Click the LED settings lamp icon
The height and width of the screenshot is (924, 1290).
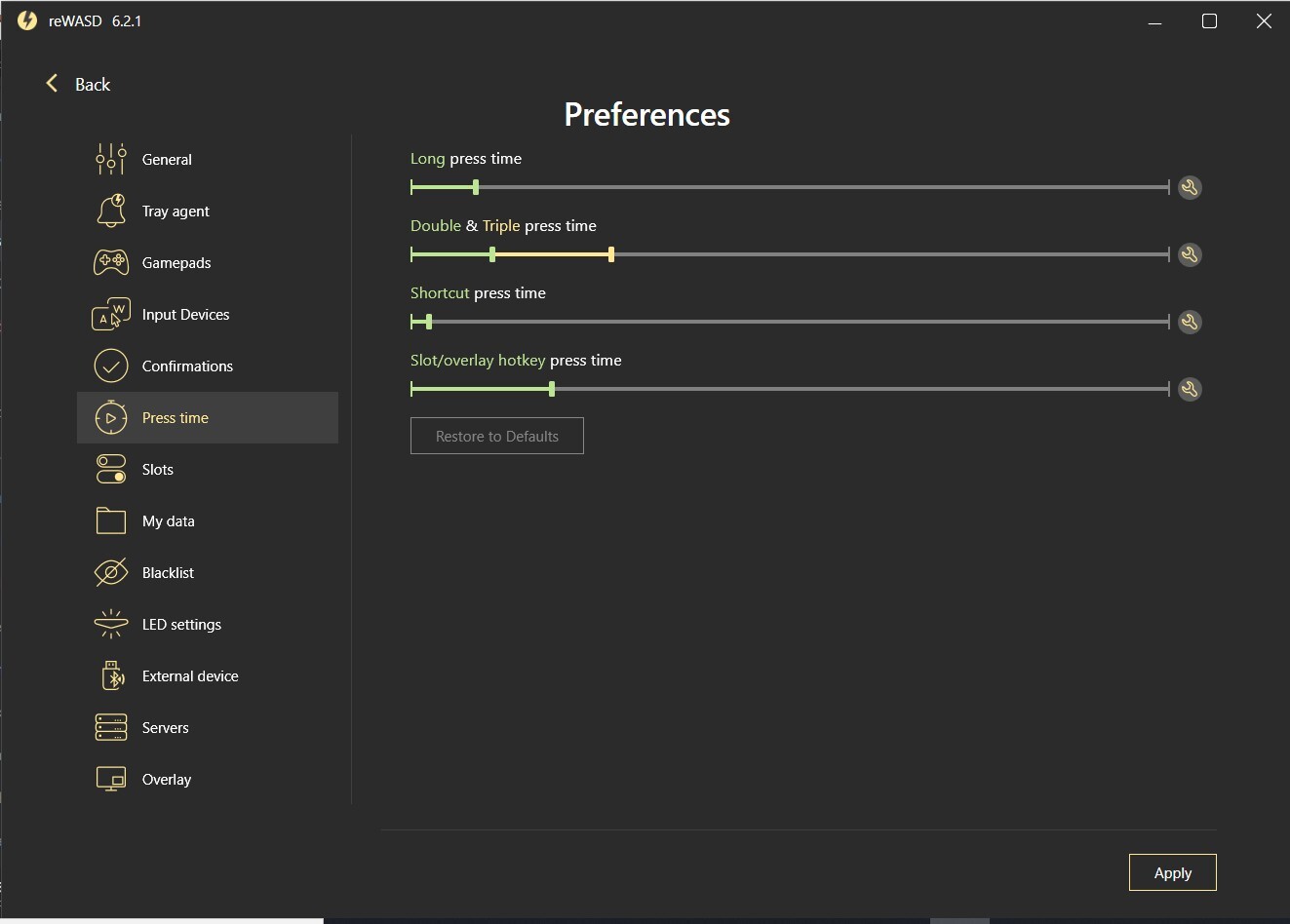(111, 624)
